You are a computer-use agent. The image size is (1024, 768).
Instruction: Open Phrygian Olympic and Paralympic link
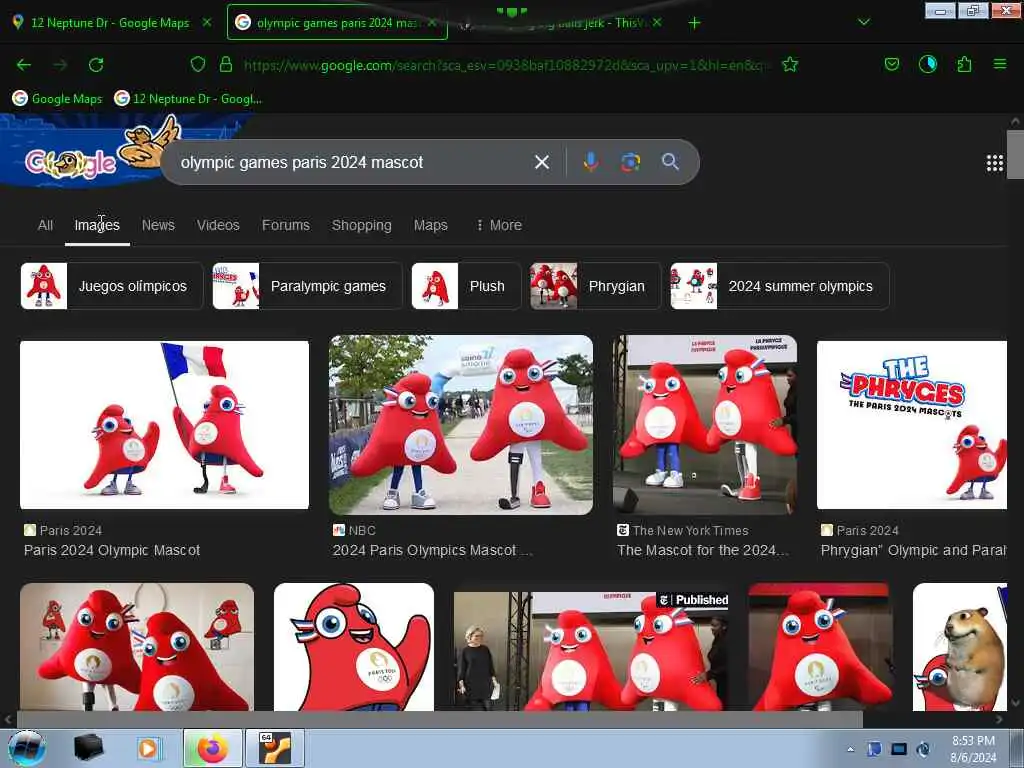pos(913,551)
